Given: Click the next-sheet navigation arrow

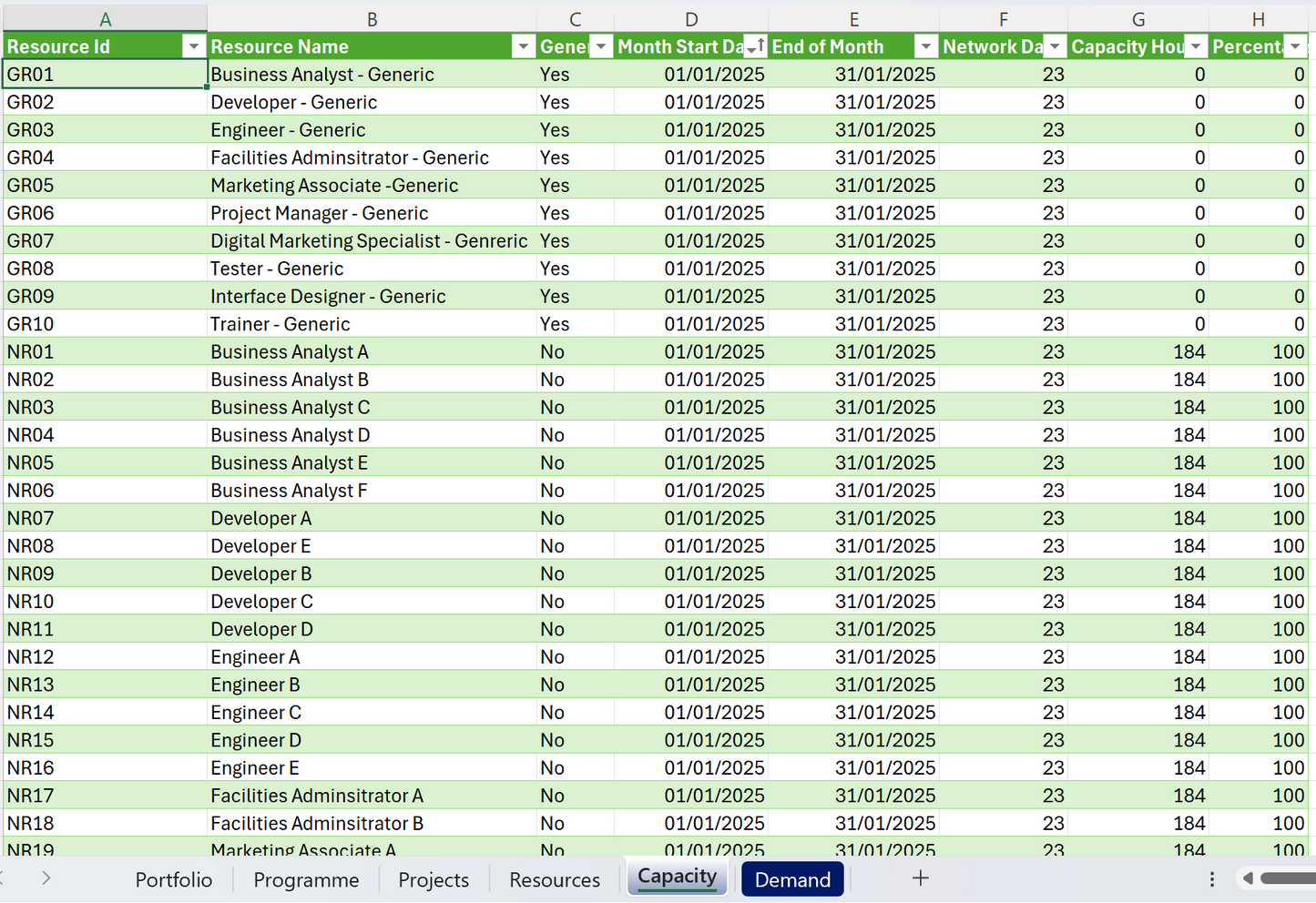Looking at the screenshot, I should point(45,878).
